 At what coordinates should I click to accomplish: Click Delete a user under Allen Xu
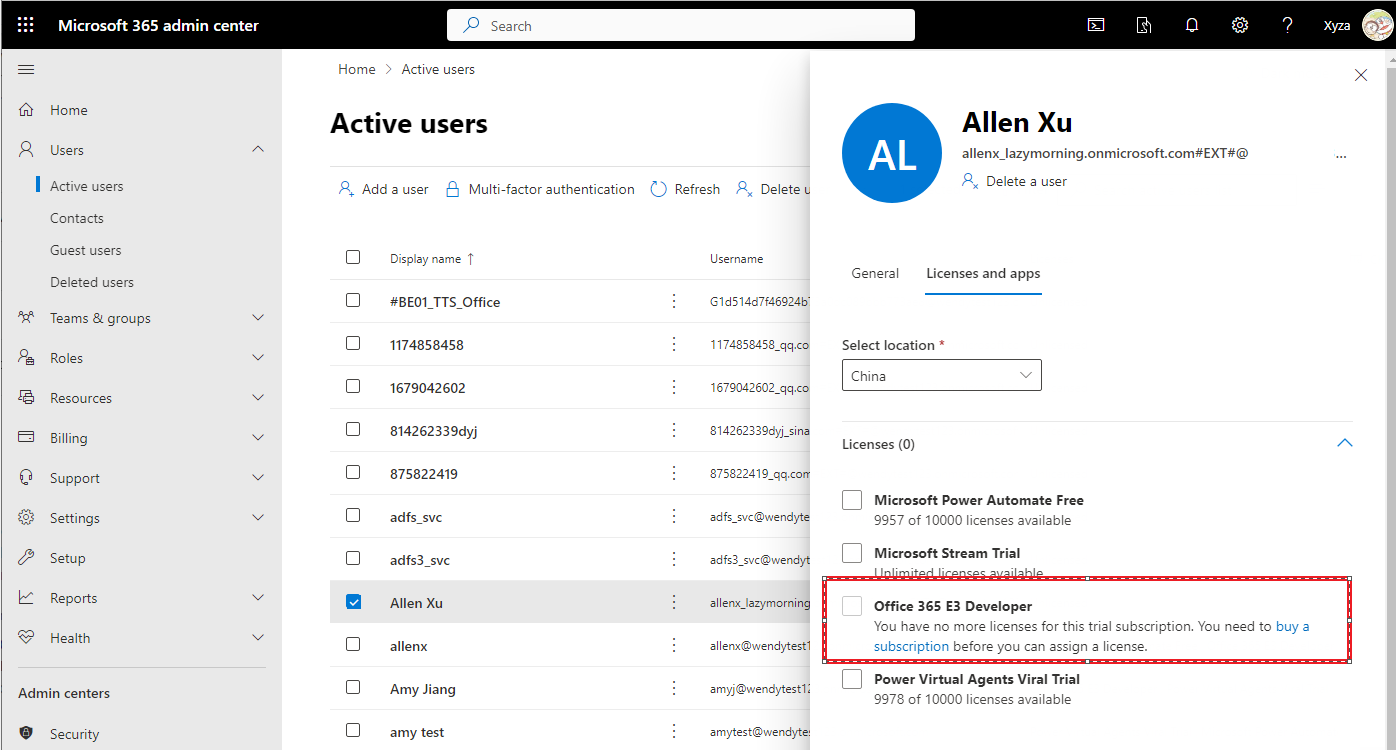point(1015,181)
